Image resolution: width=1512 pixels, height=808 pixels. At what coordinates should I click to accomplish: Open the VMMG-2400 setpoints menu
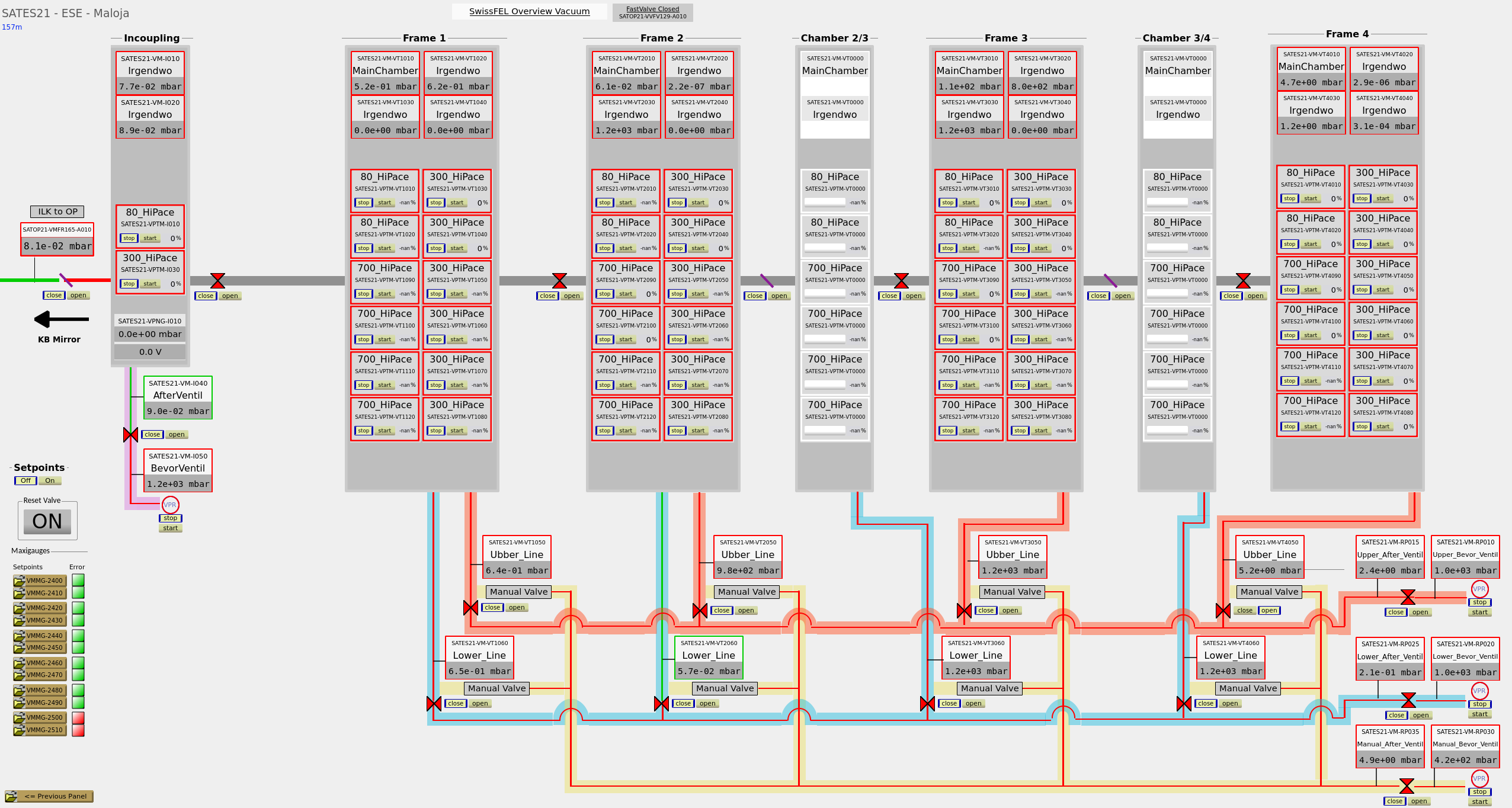point(40,581)
